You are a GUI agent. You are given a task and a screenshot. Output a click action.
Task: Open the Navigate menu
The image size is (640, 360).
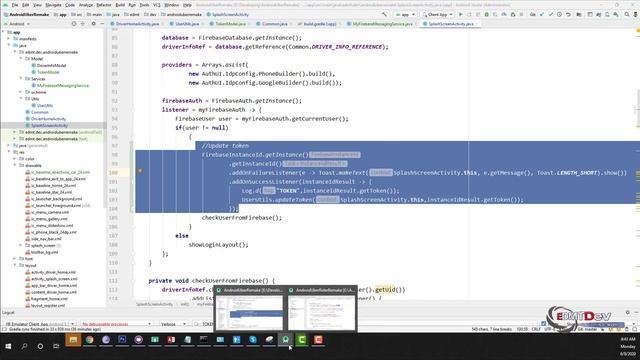[x=53, y=5]
